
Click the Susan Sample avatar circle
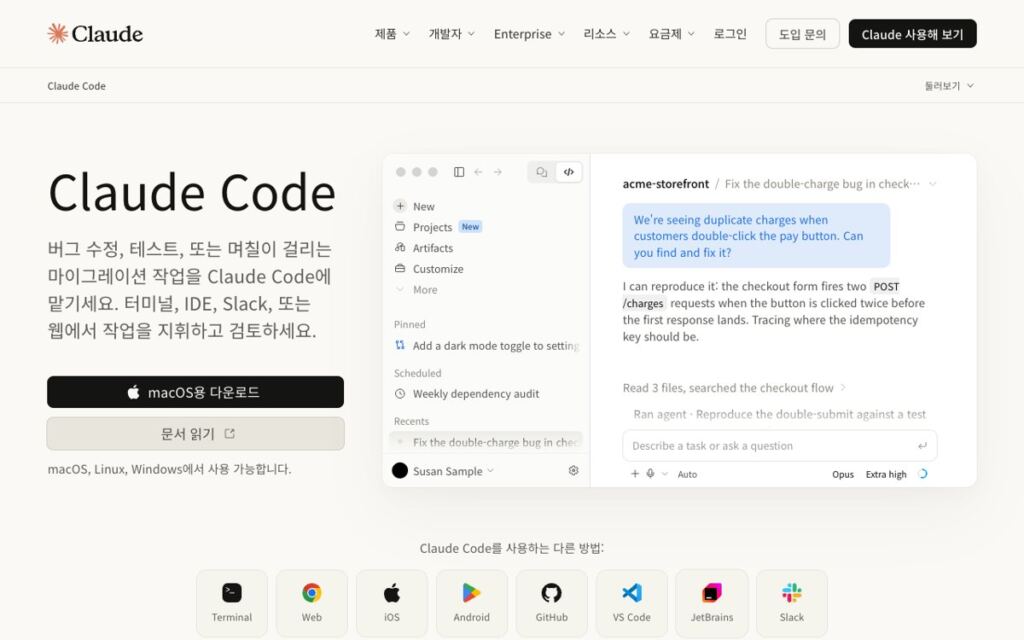click(400, 470)
